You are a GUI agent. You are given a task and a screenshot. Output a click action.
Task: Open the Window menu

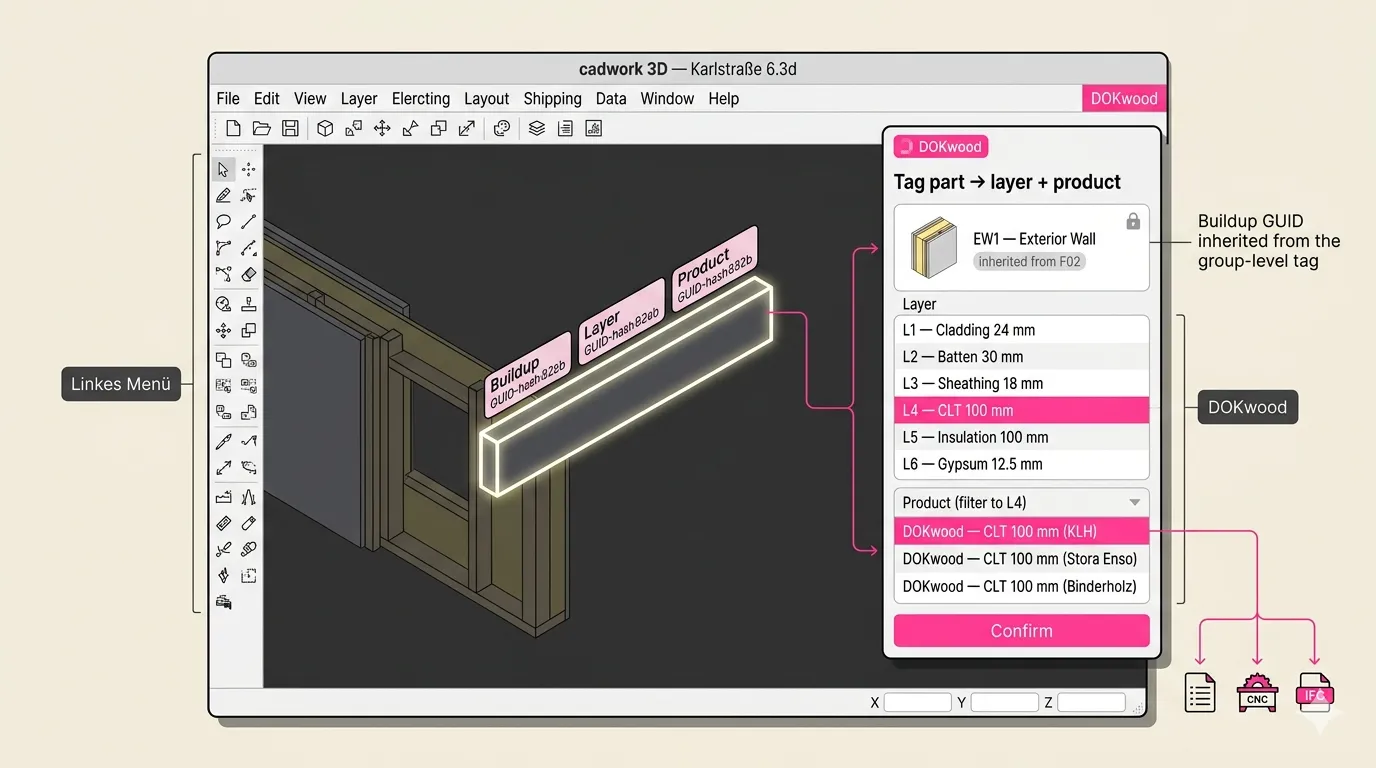(x=667, y=98)
